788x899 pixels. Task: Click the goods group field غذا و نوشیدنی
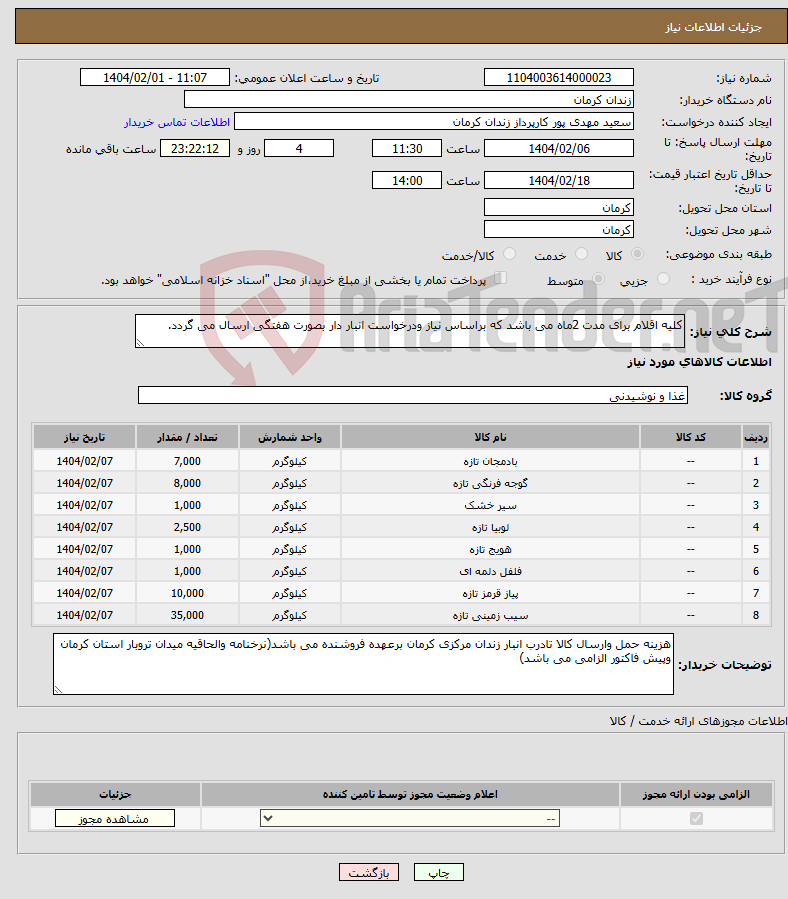[413, 395]
